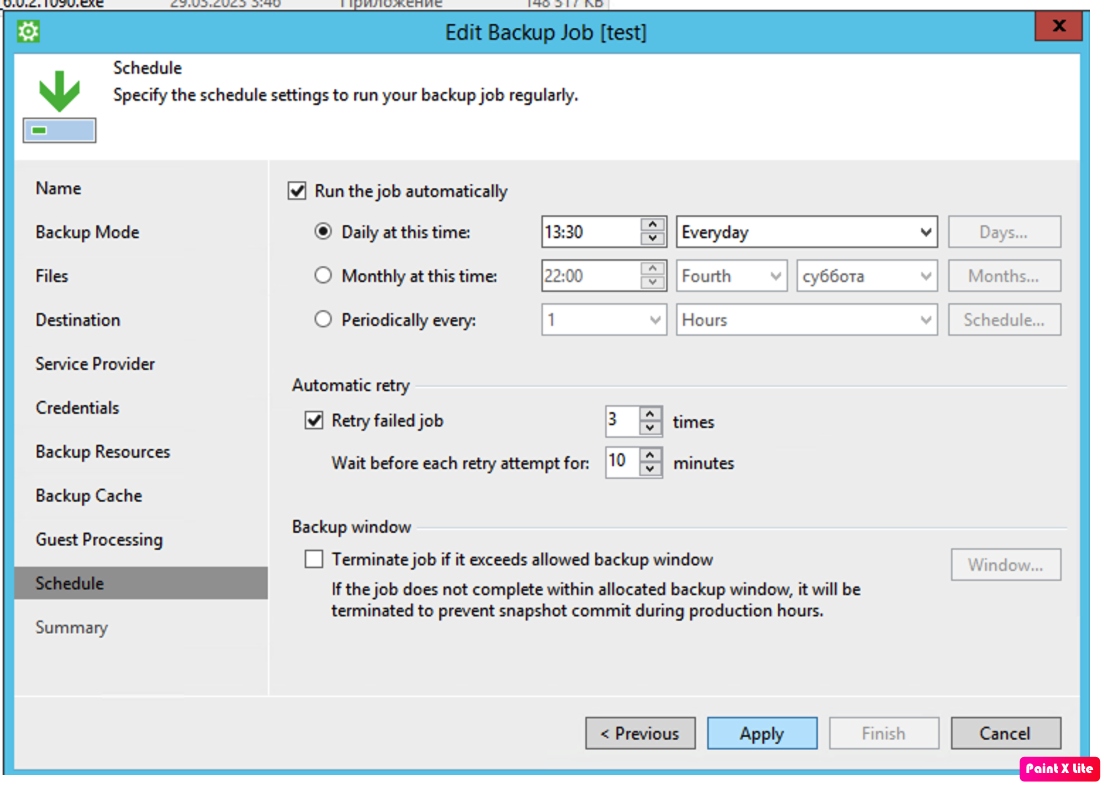Go to the Summary step
The width and height of the screenshot is (1110, 790).
tap(71, 627)
